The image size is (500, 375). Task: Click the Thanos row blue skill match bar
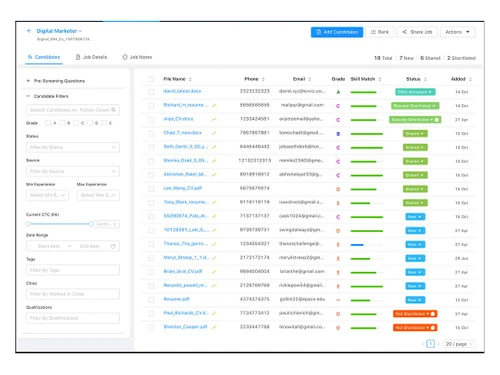tap(357, 245)
